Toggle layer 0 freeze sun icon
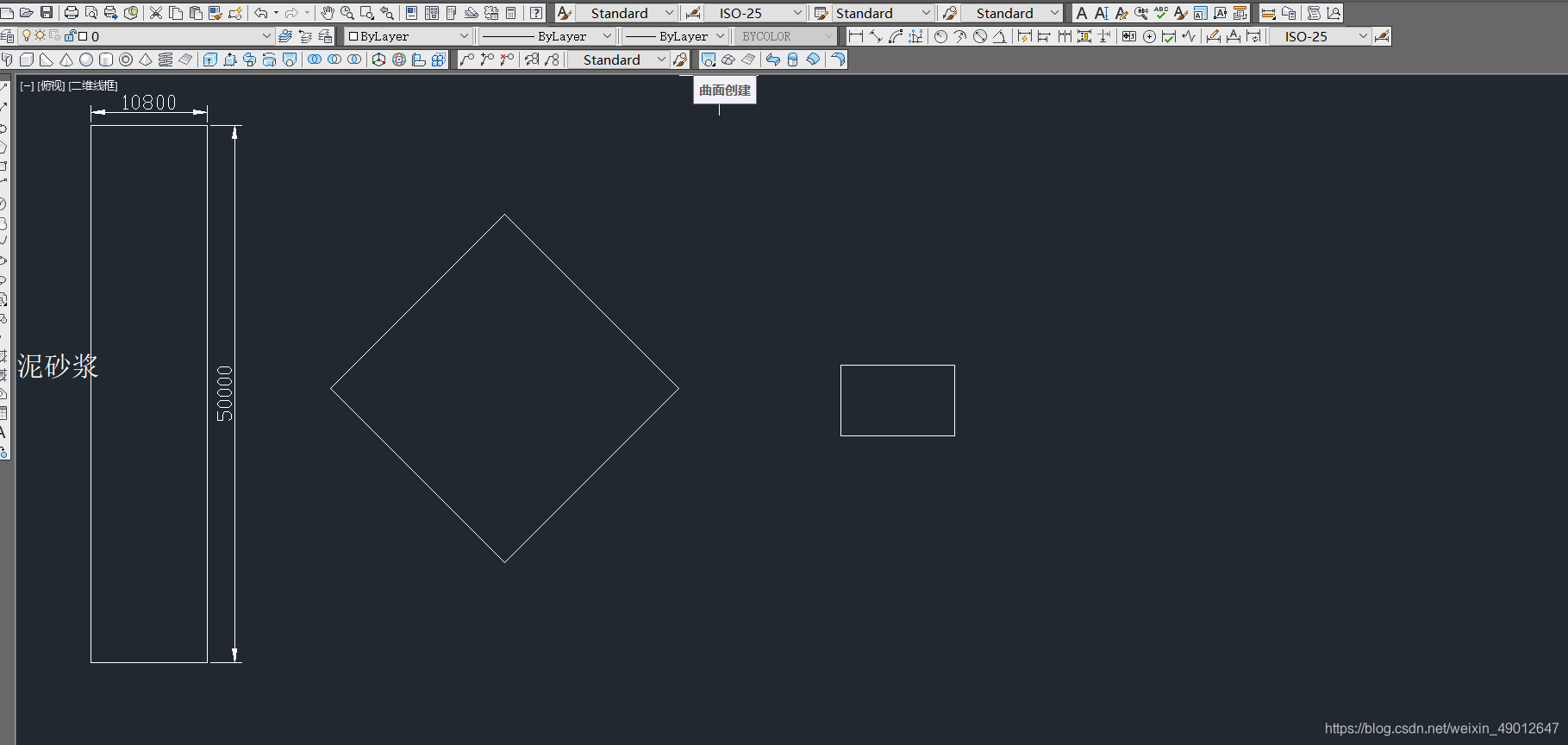 (x=40, y=36)
